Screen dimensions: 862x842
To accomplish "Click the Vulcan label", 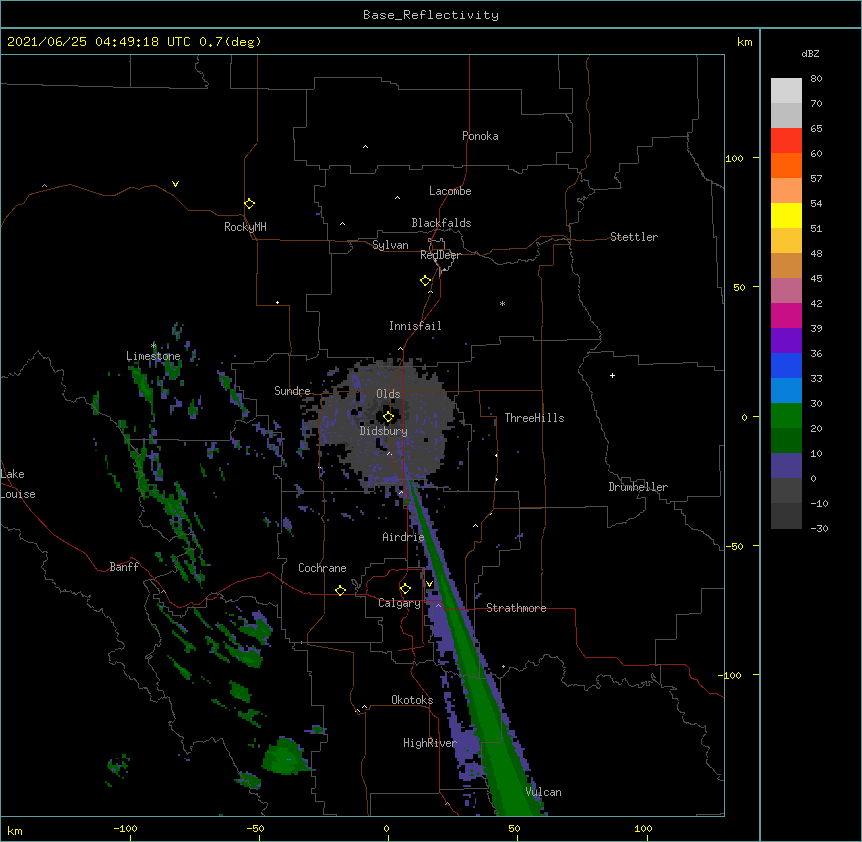I will coord(543,792).
